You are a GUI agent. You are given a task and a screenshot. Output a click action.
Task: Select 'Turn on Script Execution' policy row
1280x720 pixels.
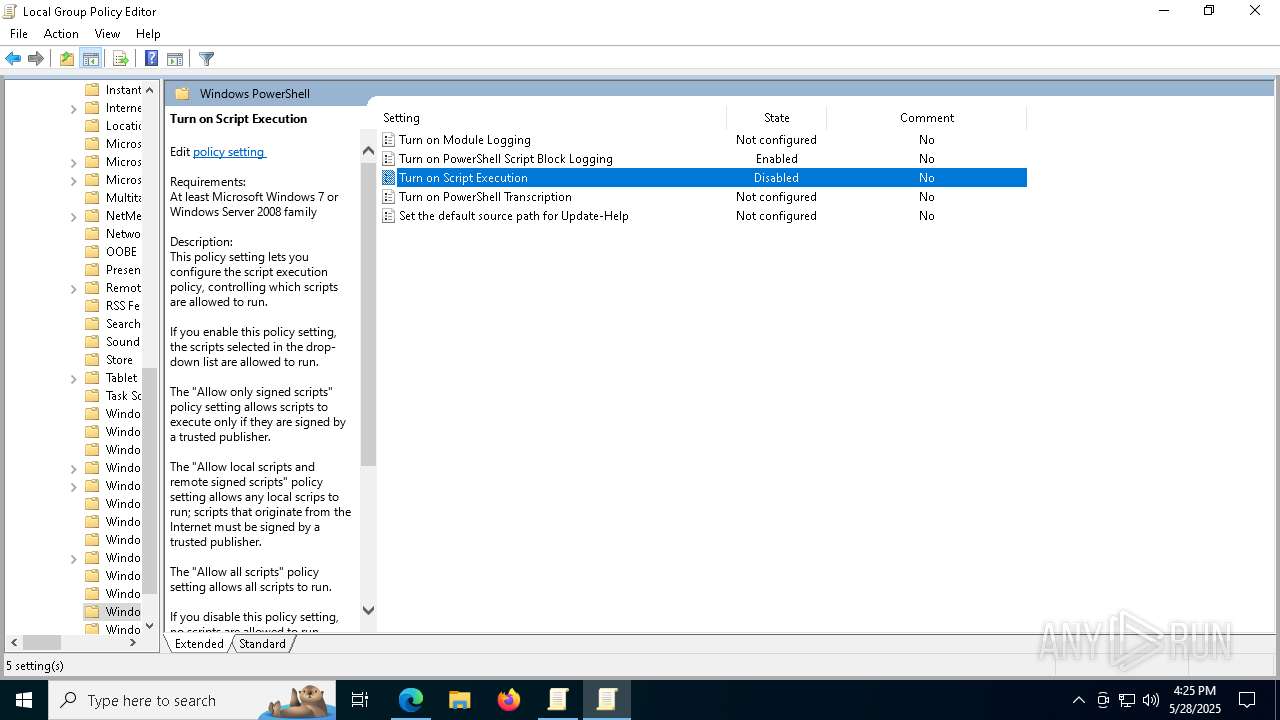coord(704,178)
